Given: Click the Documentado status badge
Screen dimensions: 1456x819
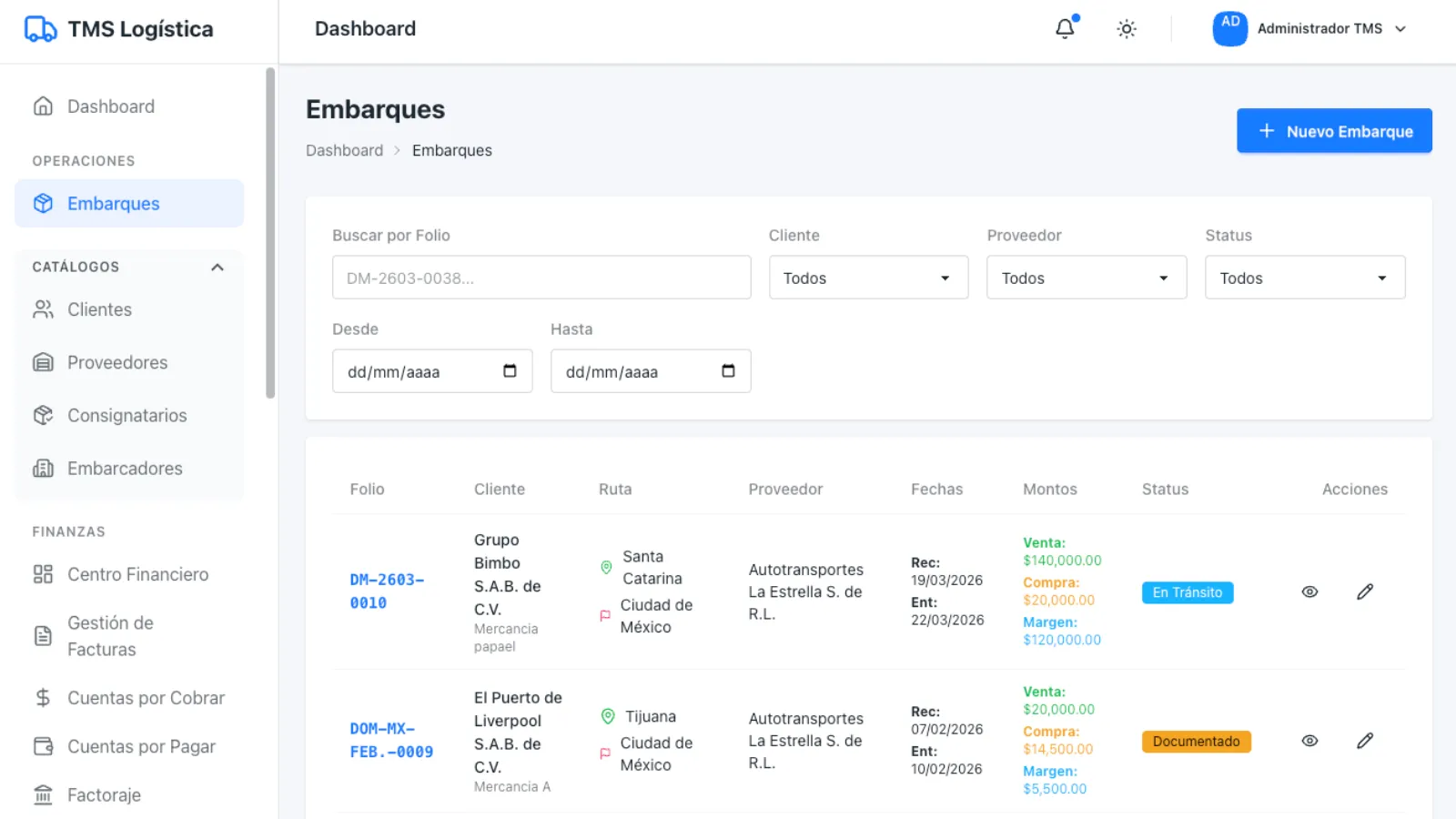Looking at the screenshot, I should (1197, 742).
